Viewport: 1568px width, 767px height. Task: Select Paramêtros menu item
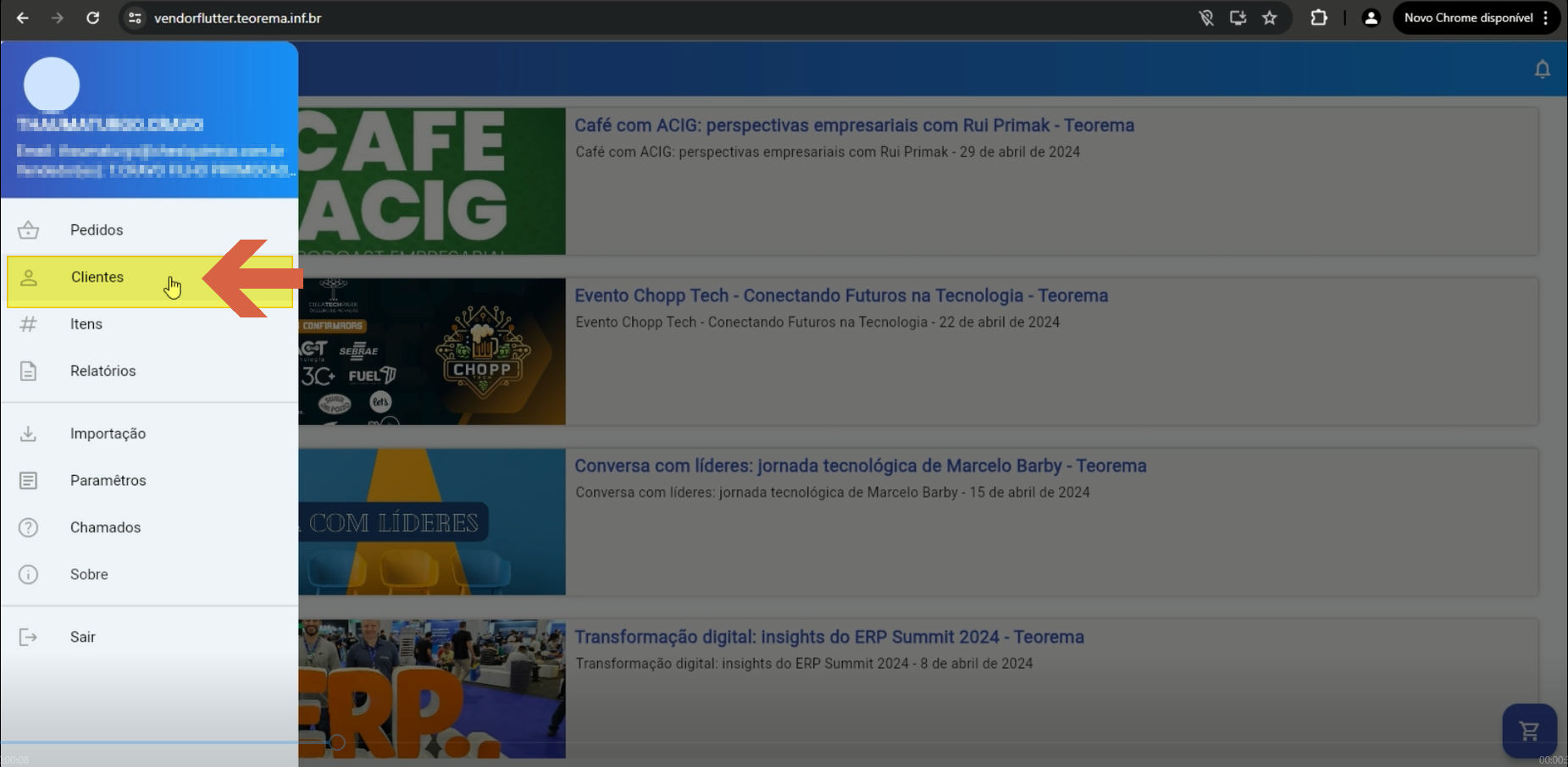(x=150, y=480)
